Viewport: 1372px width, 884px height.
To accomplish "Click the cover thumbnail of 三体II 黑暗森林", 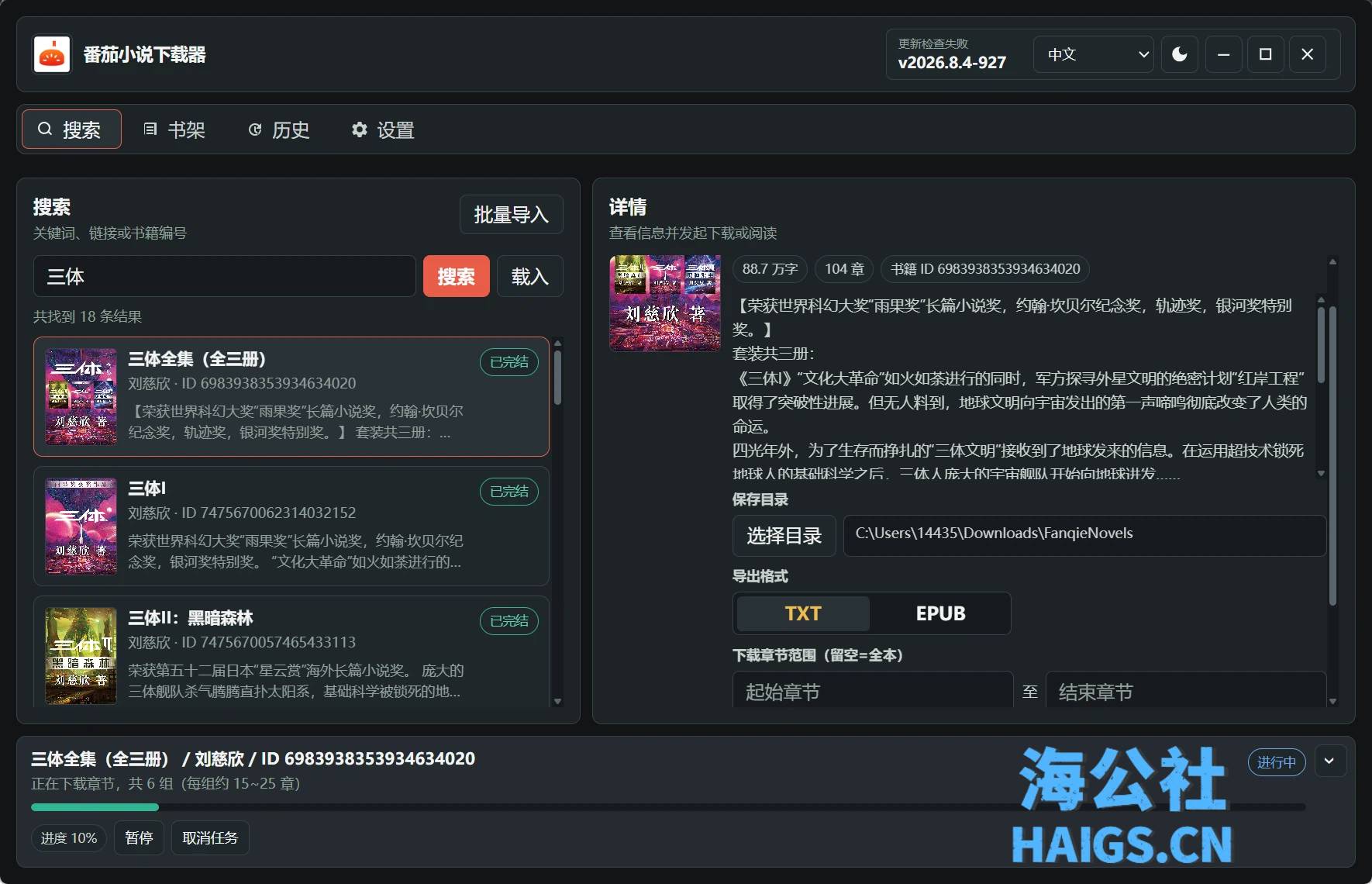I will tap(81, 655).
